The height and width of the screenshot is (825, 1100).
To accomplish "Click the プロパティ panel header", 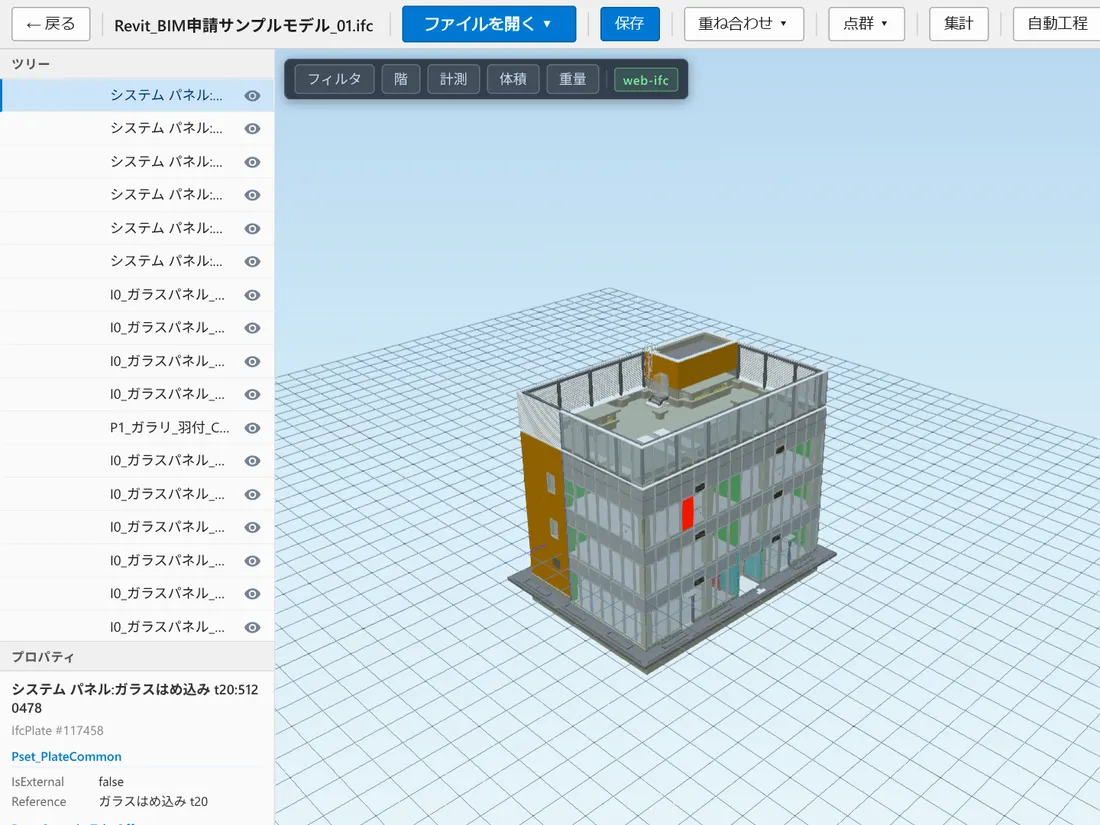I will point(137,657).
